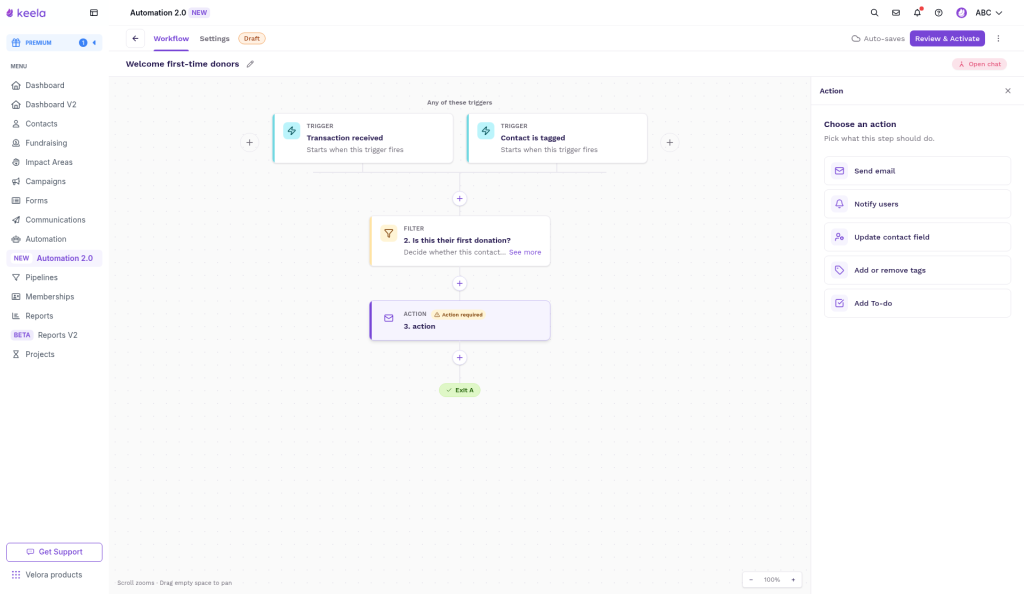This screenshot has width=1024, height=594.
Task: Expand the Premium banner arrow
Action: pyautogui.click(x=94, y=42)
